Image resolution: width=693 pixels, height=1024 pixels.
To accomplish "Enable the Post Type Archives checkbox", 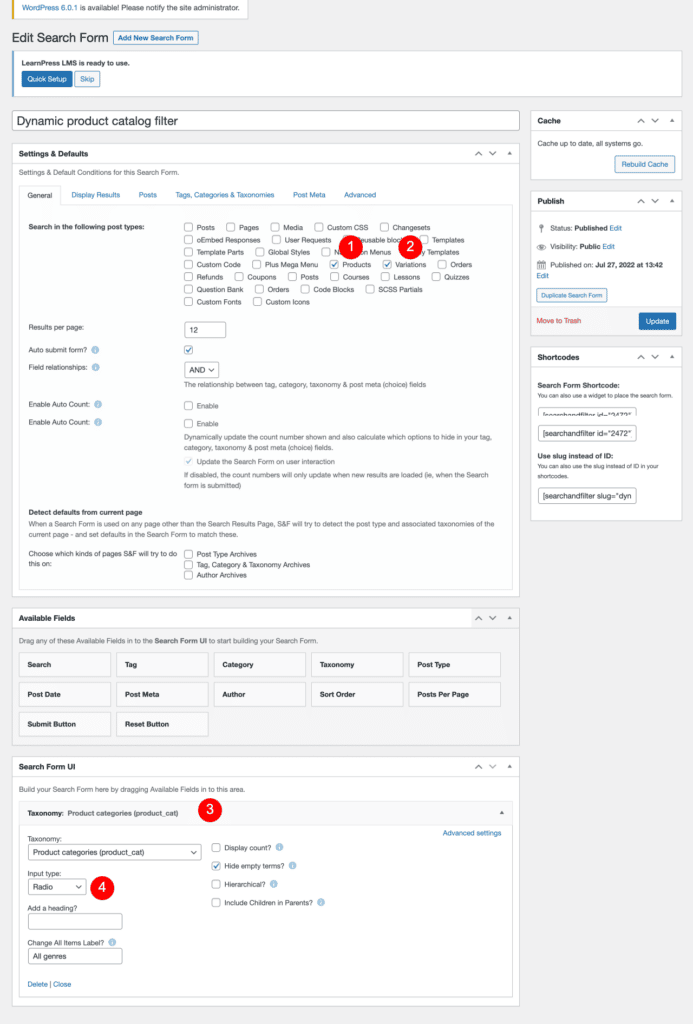I will click(188, 554).
